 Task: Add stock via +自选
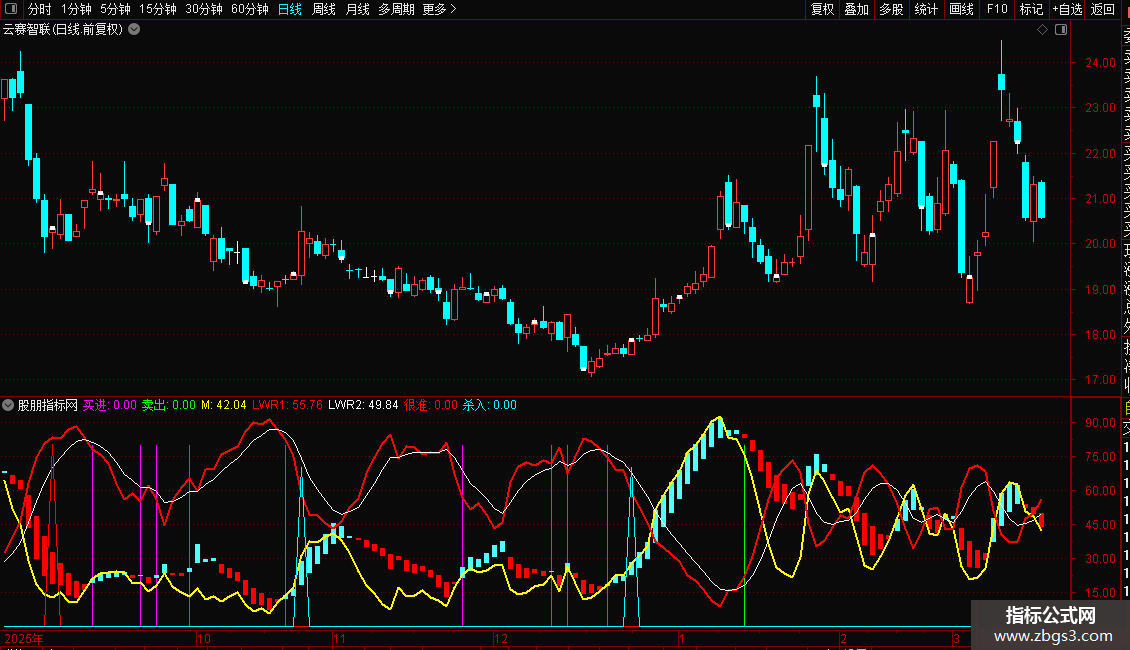tap(1067, 9)
